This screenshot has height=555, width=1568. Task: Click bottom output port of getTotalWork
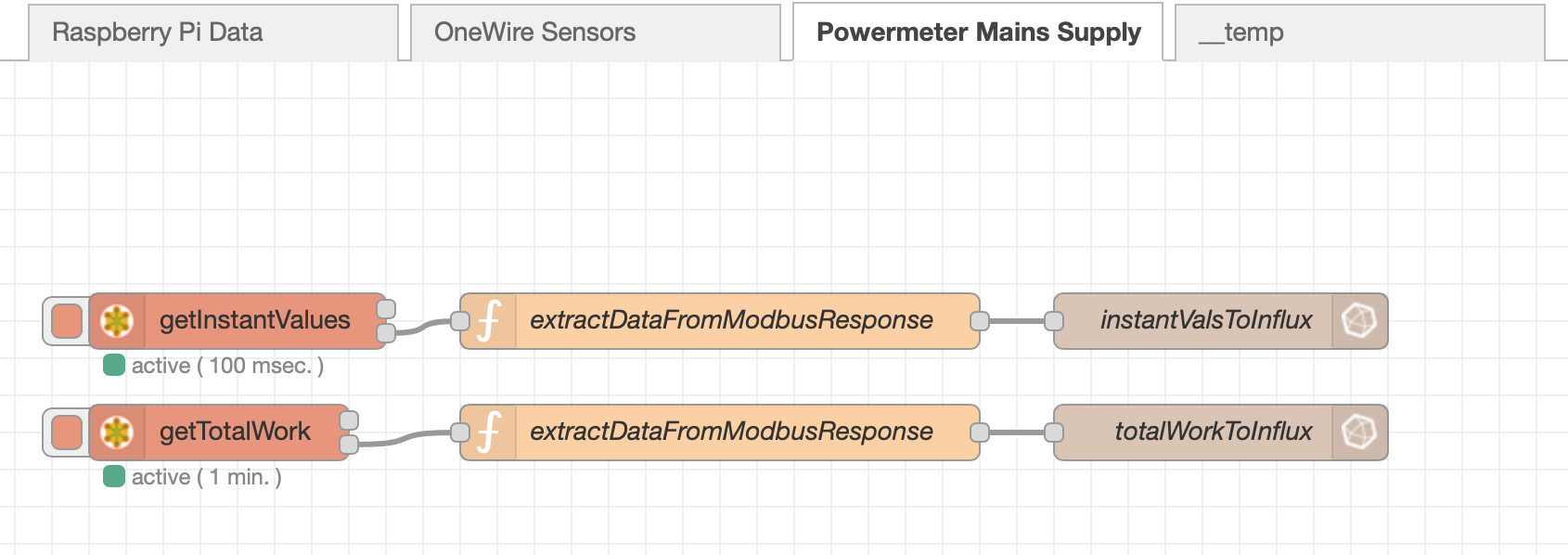tap(350, 445)
